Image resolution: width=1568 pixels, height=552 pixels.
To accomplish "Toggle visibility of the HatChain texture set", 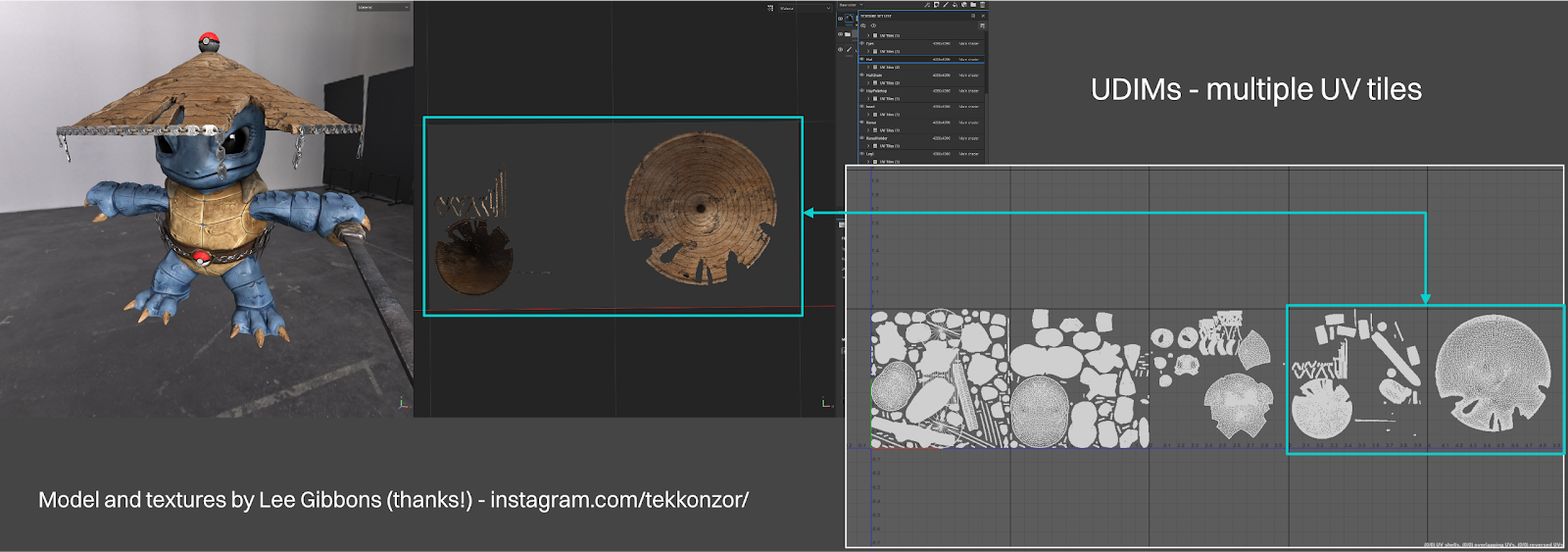I will coord(862,75).
